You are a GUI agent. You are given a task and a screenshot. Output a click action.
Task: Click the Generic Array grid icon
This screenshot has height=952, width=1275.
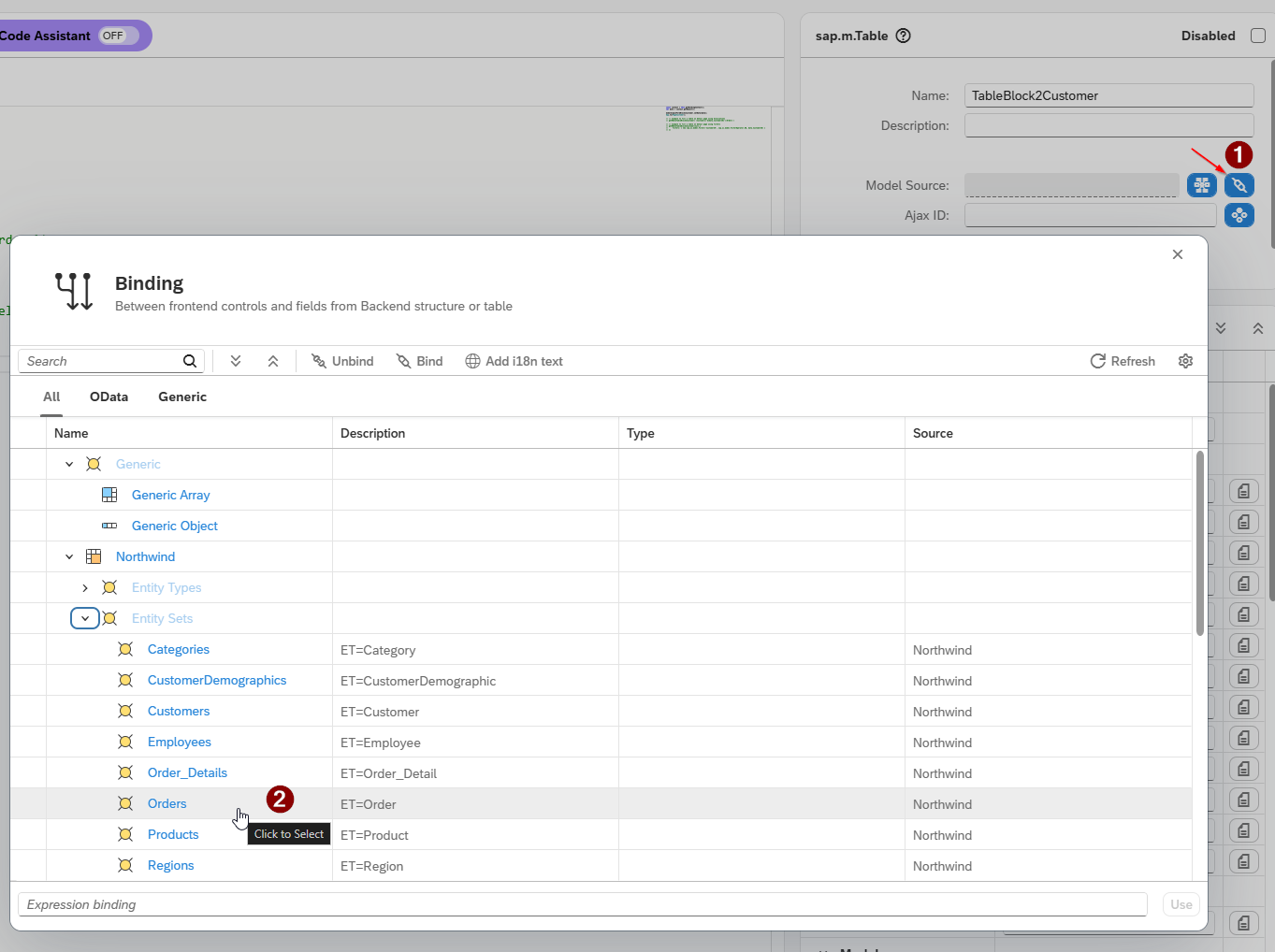[x=109, y=495]
